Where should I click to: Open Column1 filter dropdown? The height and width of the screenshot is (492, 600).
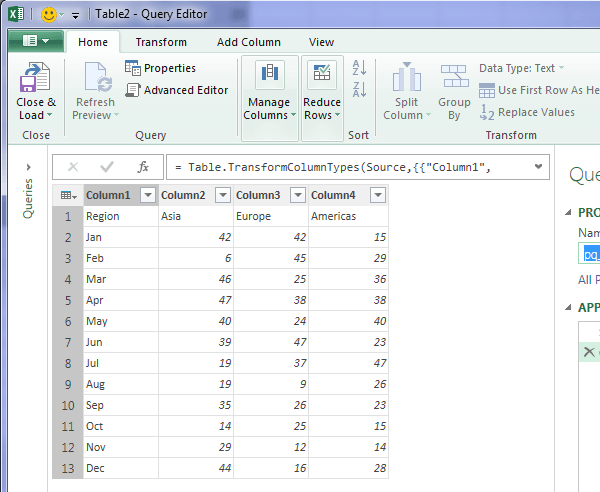[x=148, y=195]
